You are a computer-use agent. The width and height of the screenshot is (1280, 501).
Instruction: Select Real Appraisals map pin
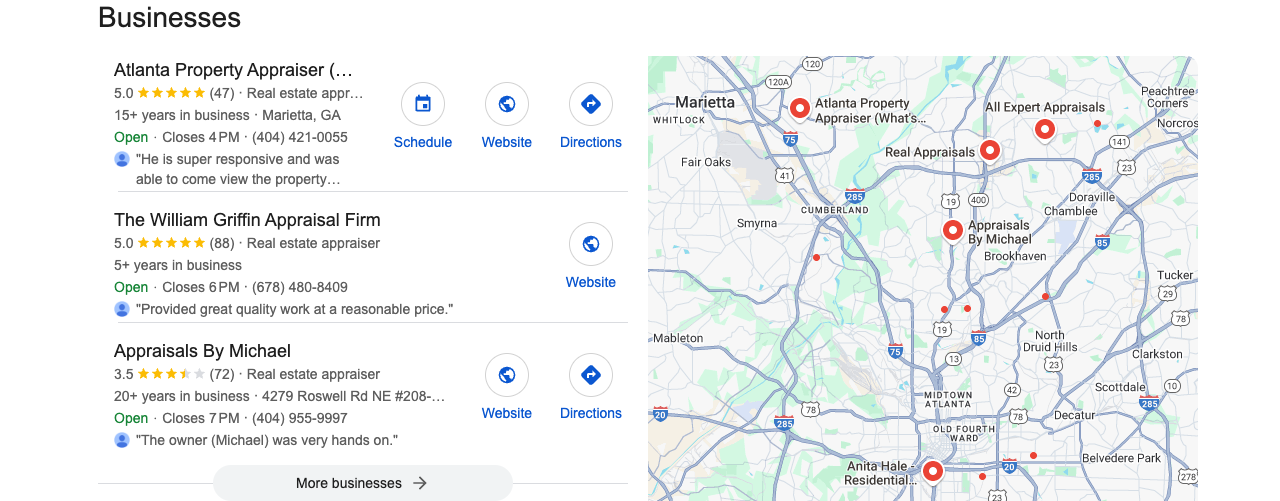click(x=990, y=151)
